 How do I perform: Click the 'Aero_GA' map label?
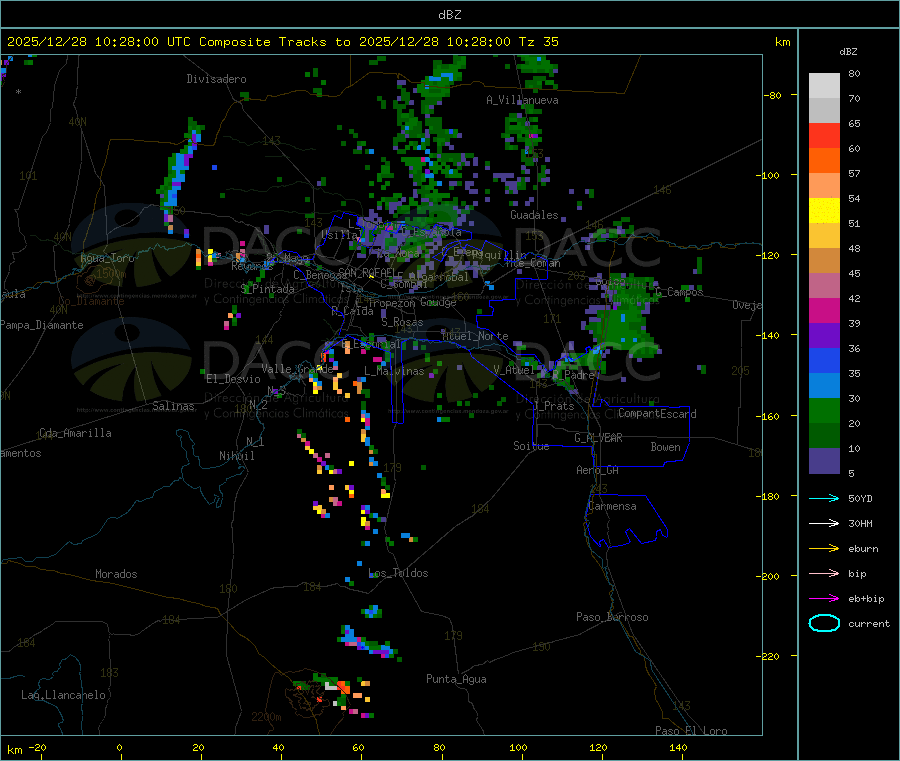click(x=597, y=470)
